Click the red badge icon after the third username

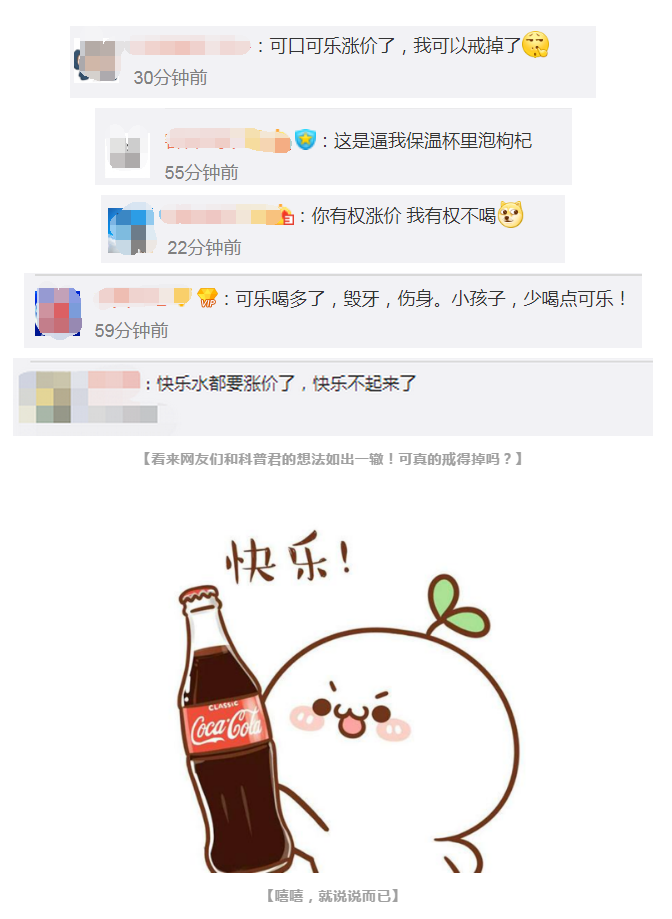pyautogui.click(x=286, y=217)
